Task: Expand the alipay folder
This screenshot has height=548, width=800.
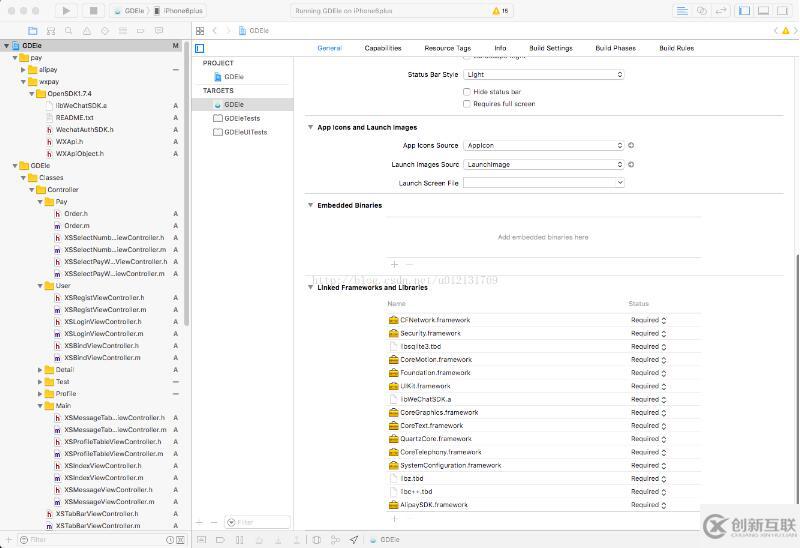Action: coord(23,69)
